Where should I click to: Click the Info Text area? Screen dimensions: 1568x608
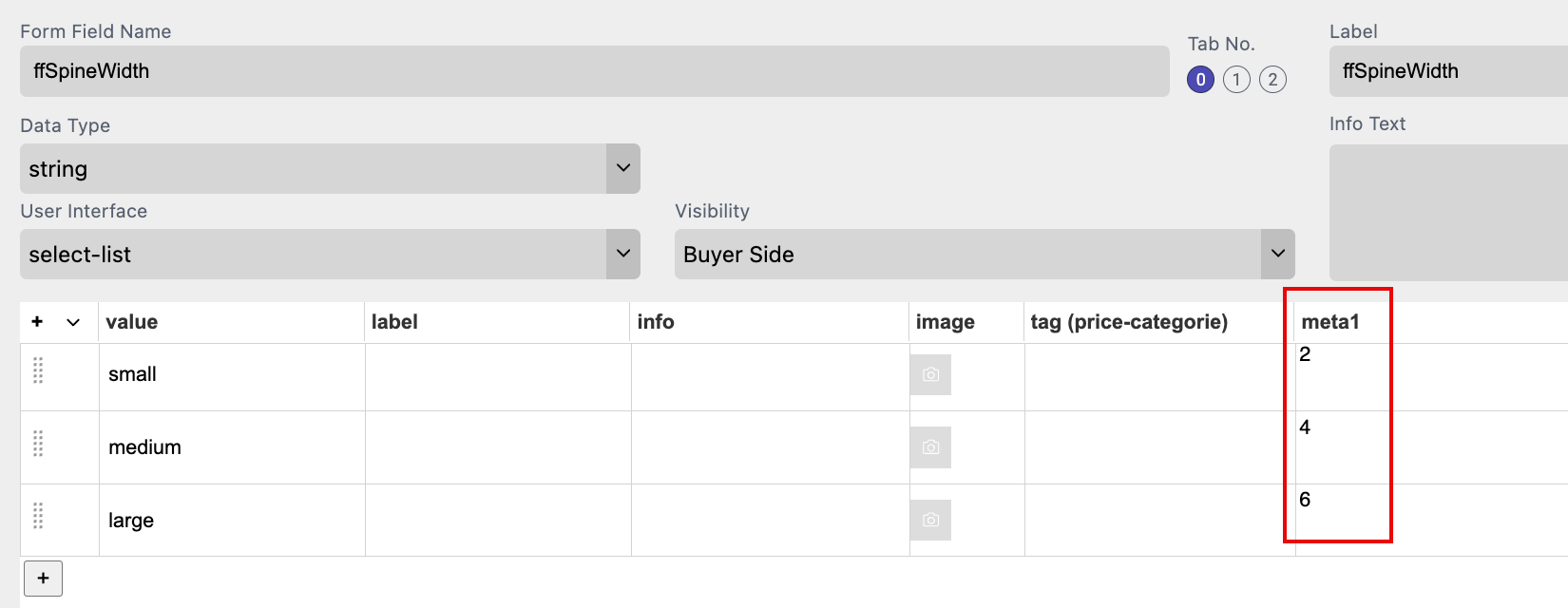tap(1448, 212)
